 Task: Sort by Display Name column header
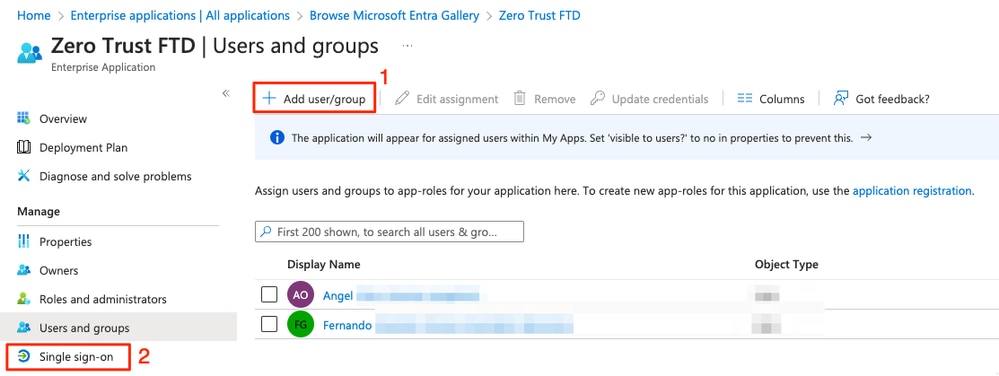point(324,264)
